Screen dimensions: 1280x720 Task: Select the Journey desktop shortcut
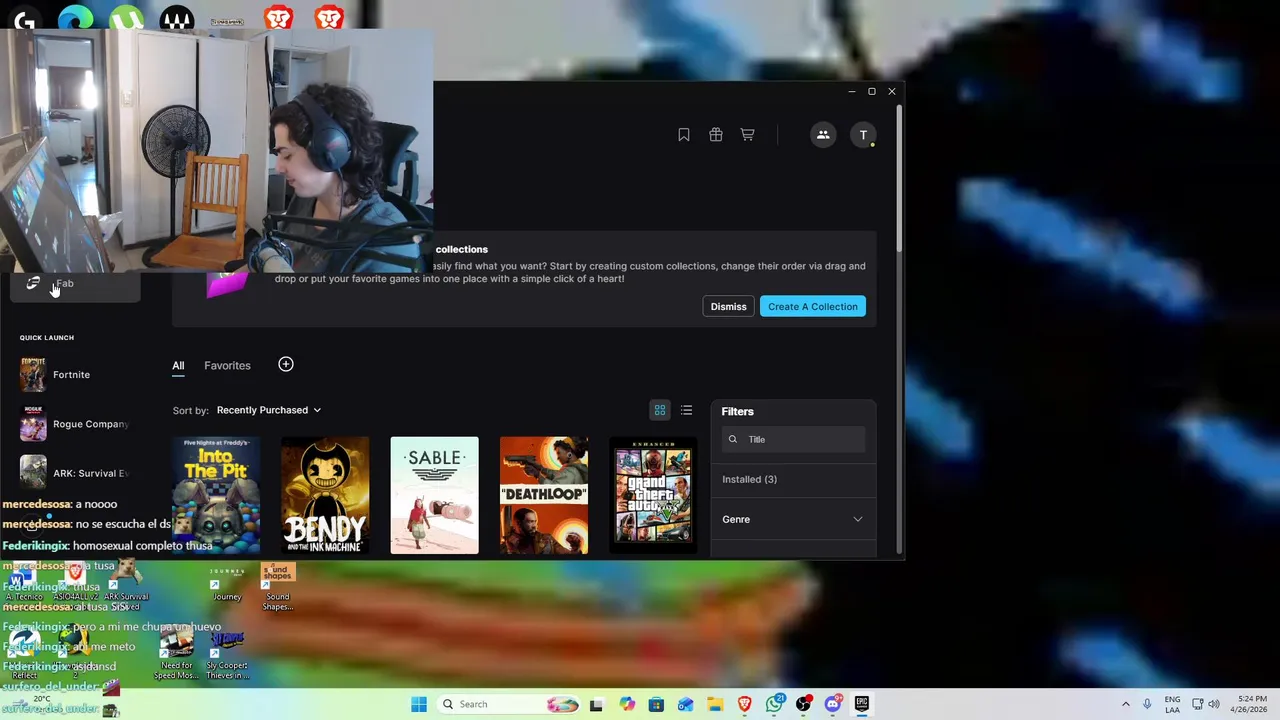(227, 584)
